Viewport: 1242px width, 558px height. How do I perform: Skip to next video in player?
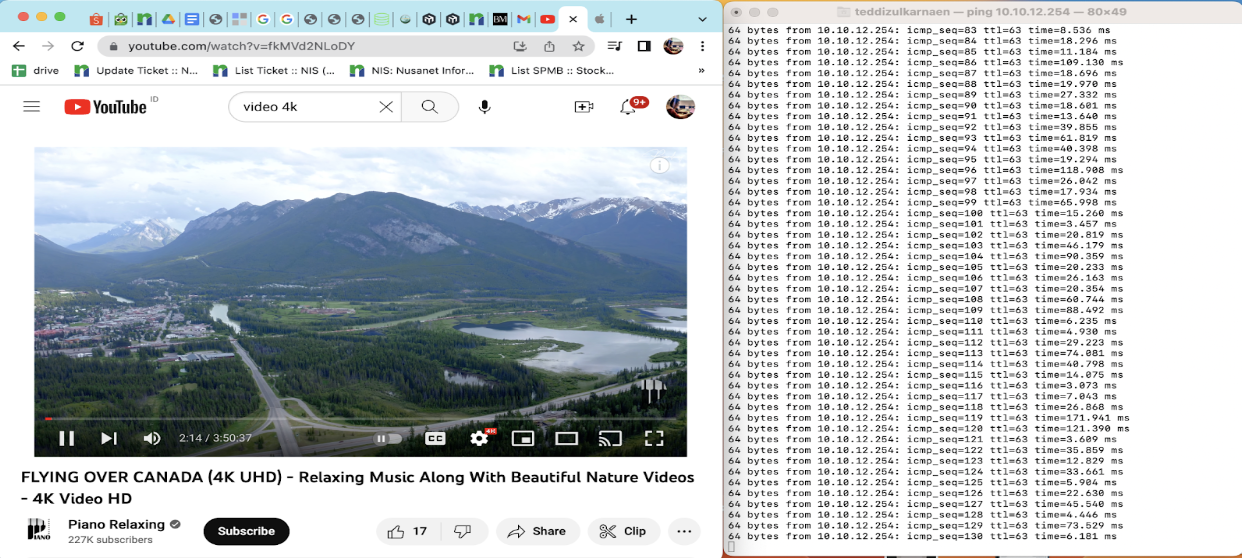[x=109, y=438]
